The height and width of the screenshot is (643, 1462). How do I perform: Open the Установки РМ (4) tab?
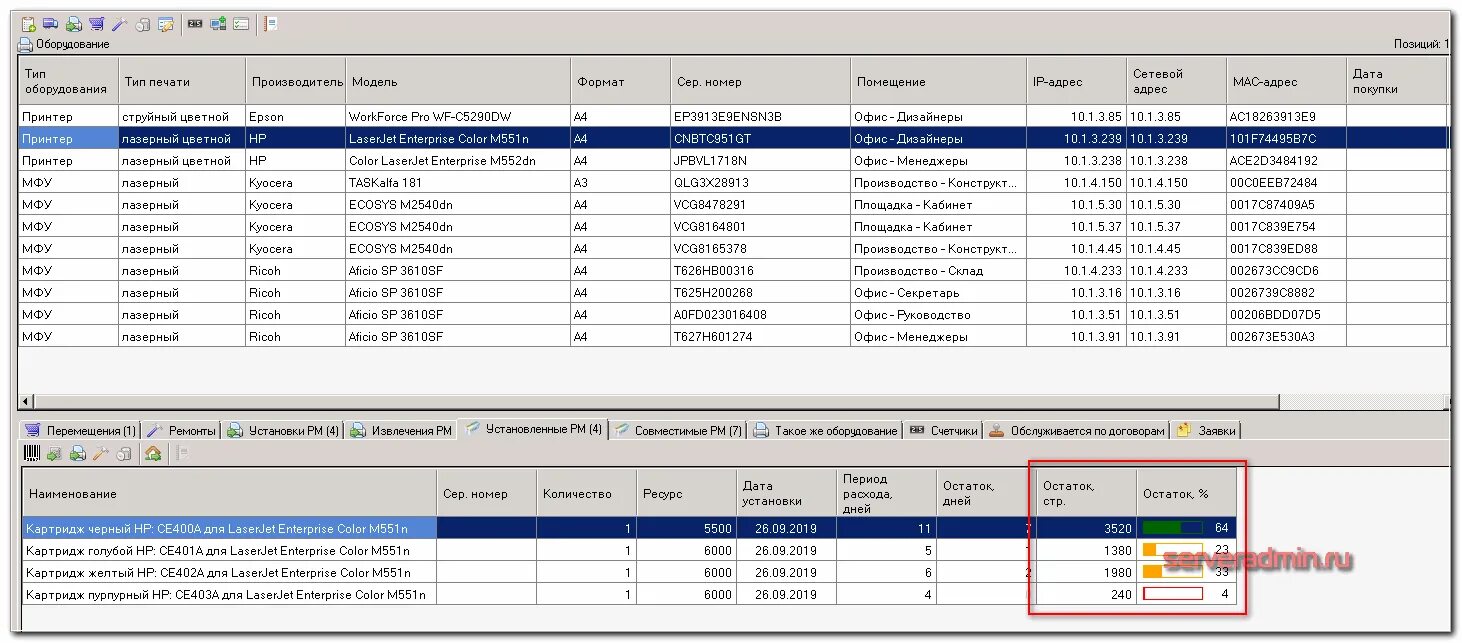click(283, 431)
